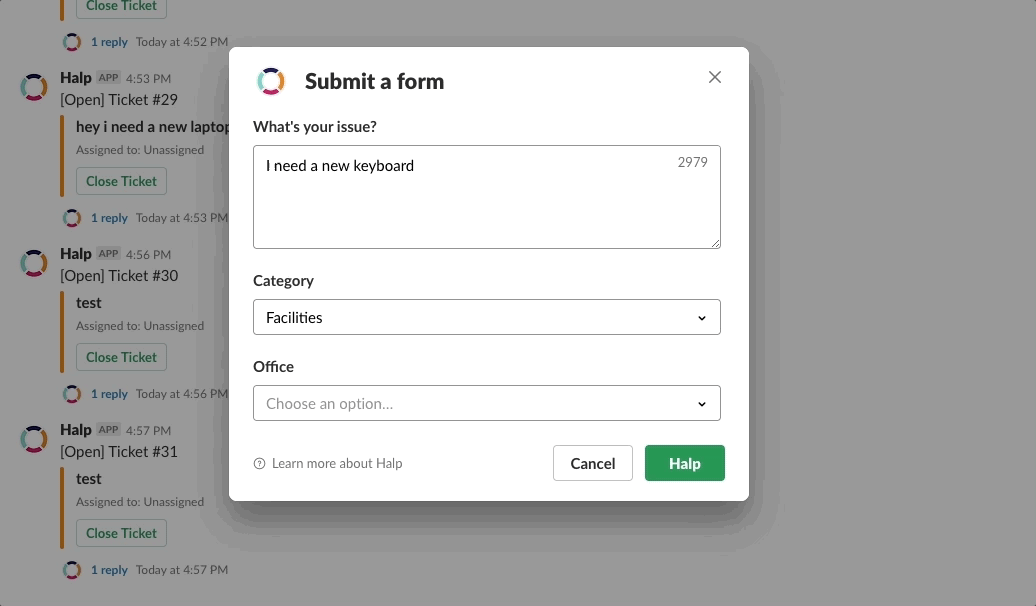Open Halp avatar for Ticket #30
Image resolution: width=1036 pixels, height=606 pixels.
(34, 263)
